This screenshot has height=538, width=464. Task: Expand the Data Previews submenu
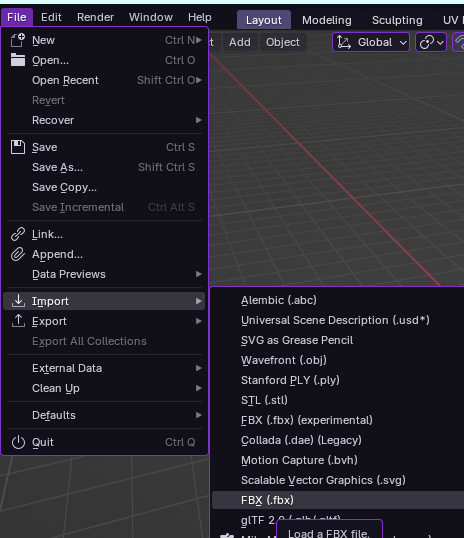point(199,274)
